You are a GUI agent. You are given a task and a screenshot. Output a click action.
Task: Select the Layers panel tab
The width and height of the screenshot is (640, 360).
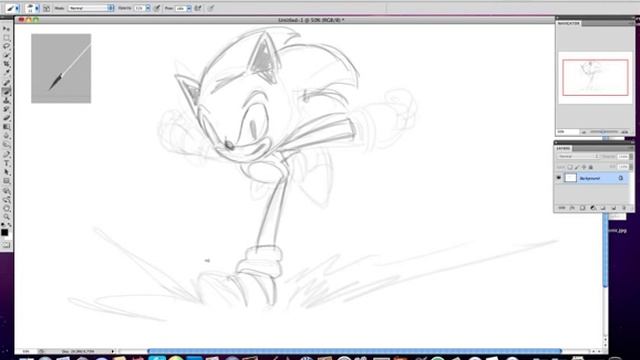tap(563, 148)
